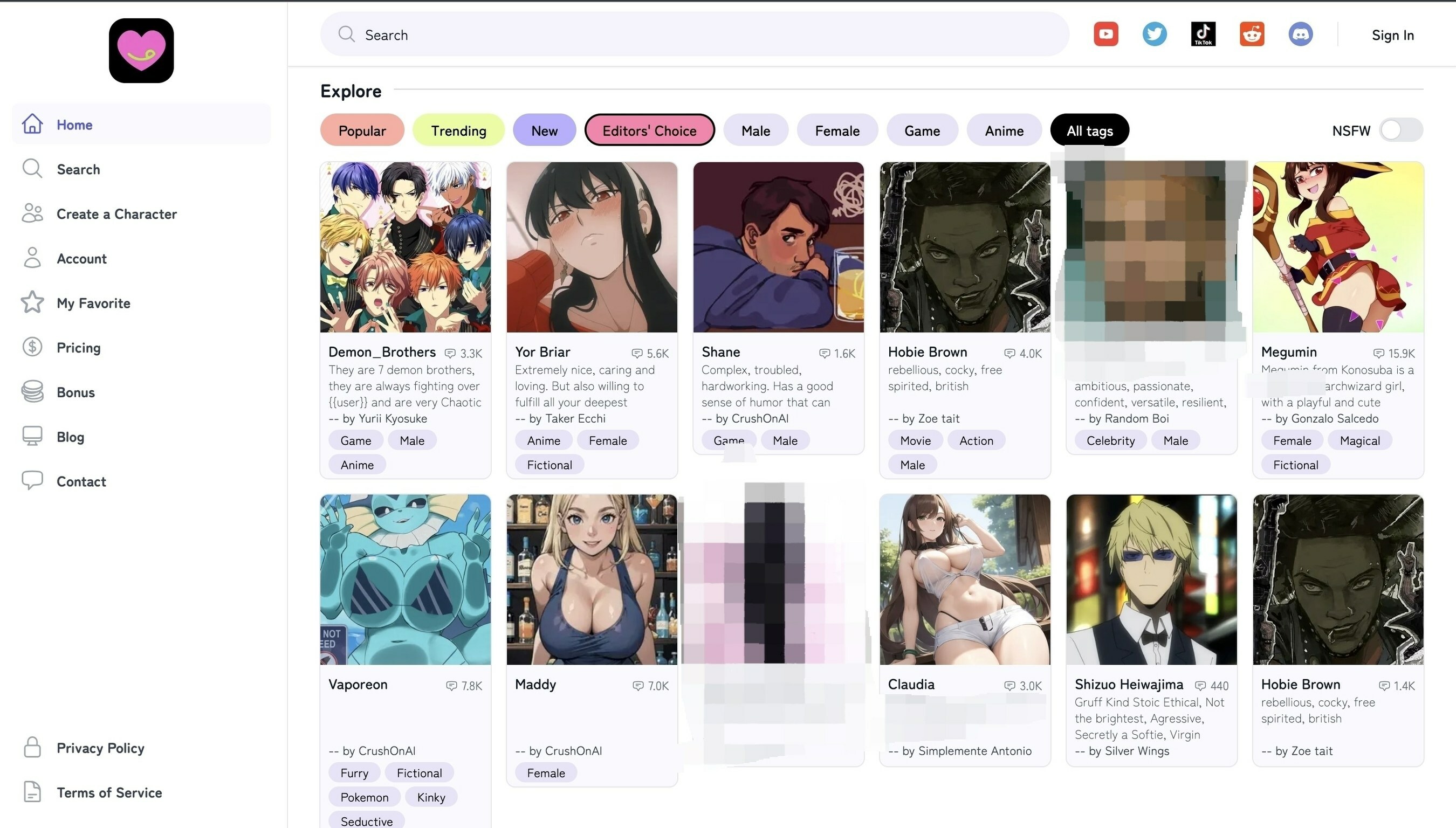This screenshot has width=1456, height=828.
Task: Click the Magical tag on Megumin
Action: 1359,440
